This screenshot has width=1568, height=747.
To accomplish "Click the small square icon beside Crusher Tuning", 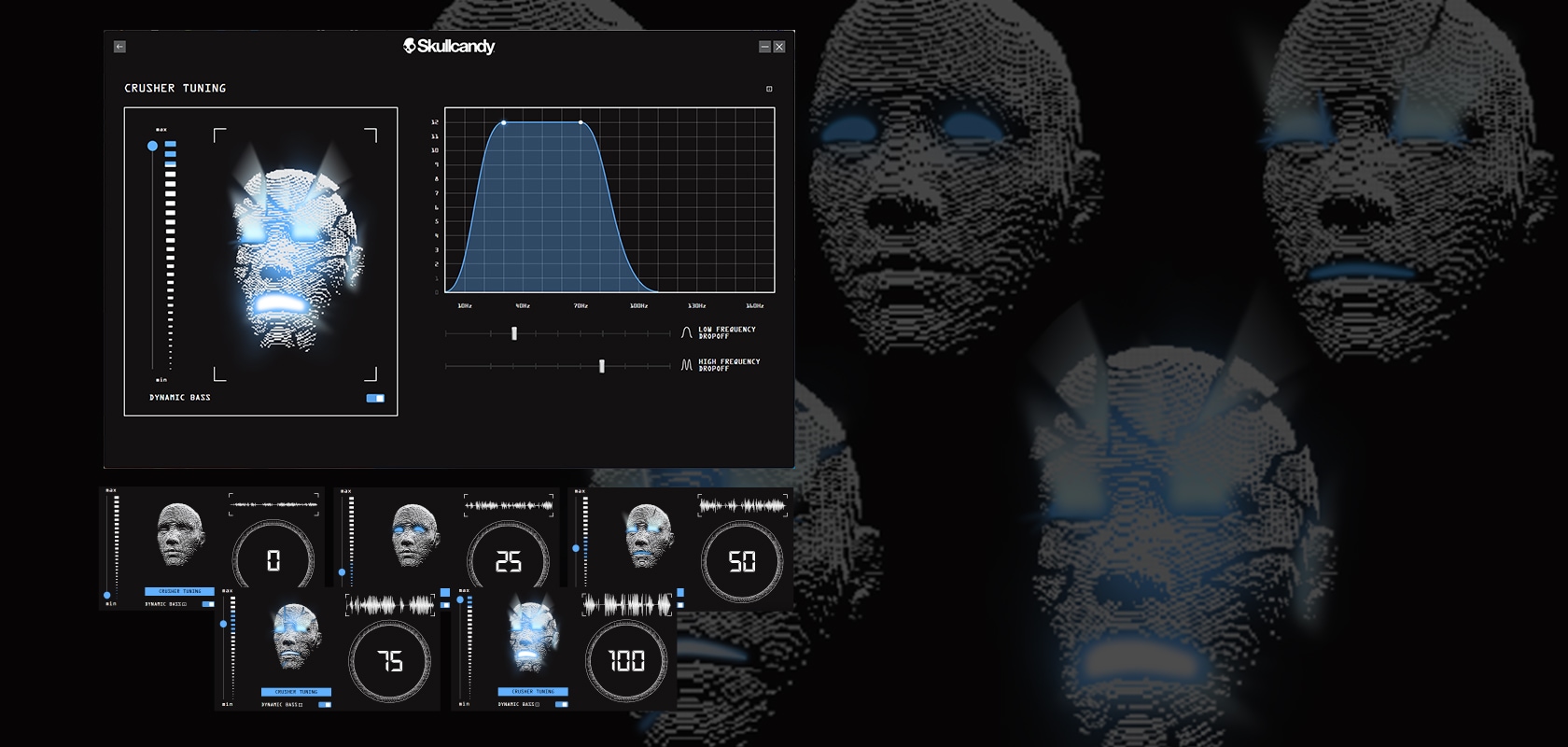I will tap(769, 89).
